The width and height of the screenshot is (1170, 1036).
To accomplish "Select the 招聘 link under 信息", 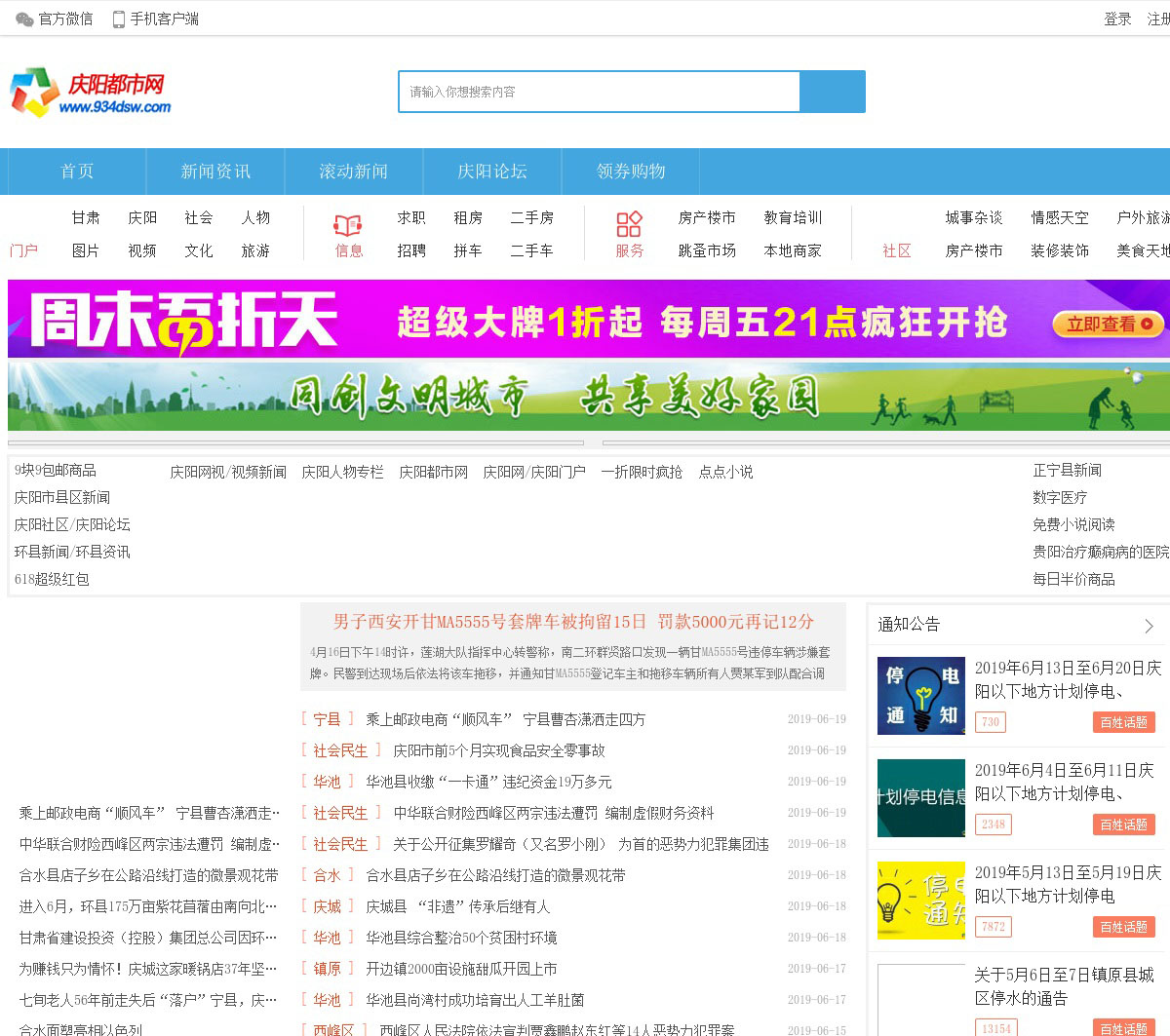I will (411, 251).
